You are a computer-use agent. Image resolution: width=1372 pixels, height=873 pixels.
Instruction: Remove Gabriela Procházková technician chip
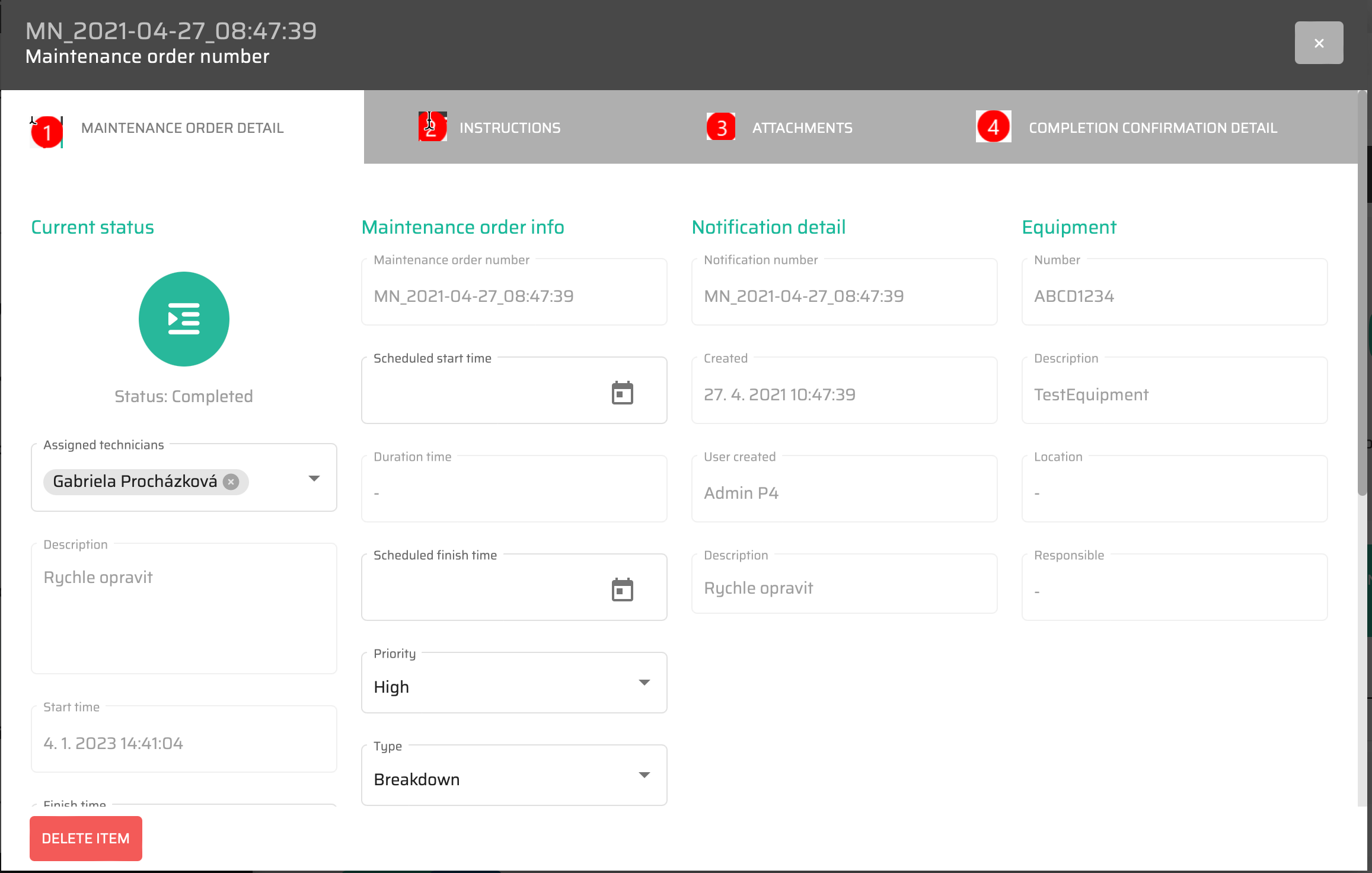coord(231,482)
